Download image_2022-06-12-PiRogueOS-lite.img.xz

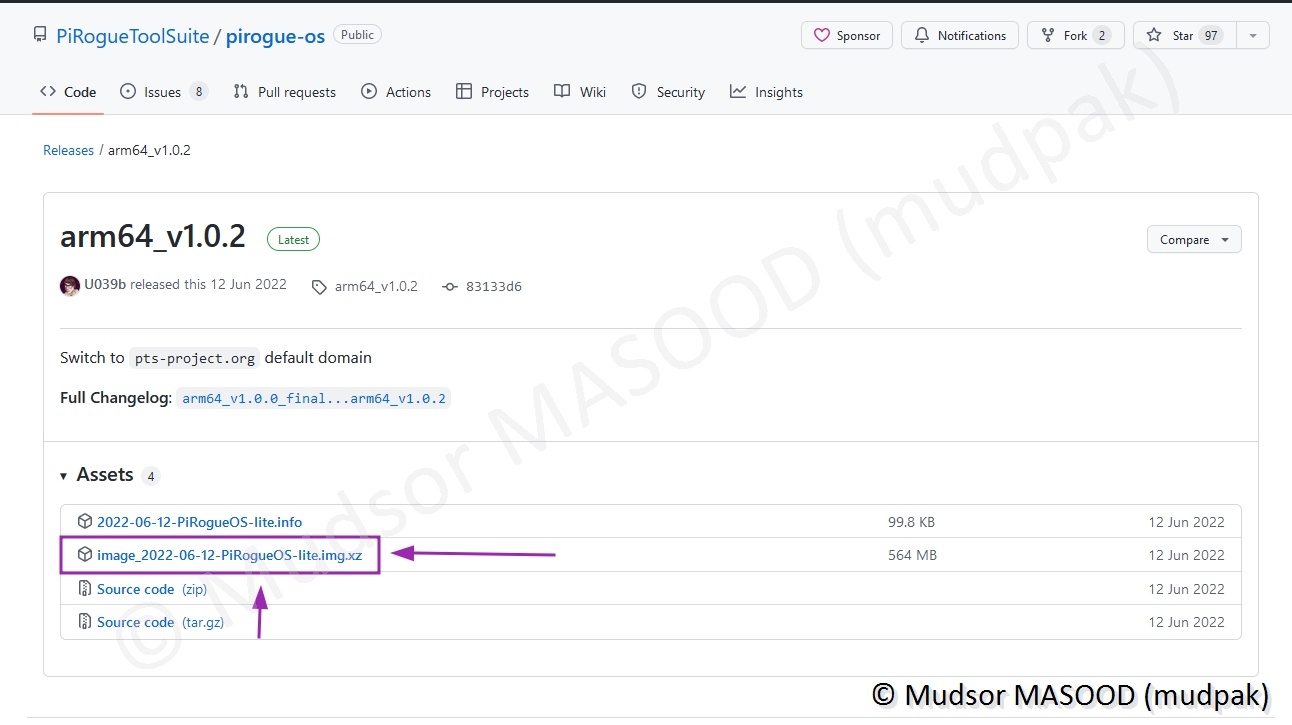coord(229,555)
